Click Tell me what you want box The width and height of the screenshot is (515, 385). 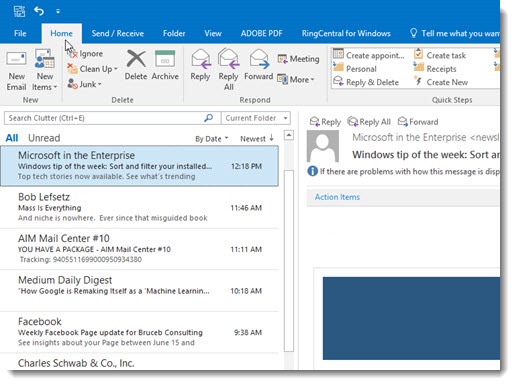455,33
